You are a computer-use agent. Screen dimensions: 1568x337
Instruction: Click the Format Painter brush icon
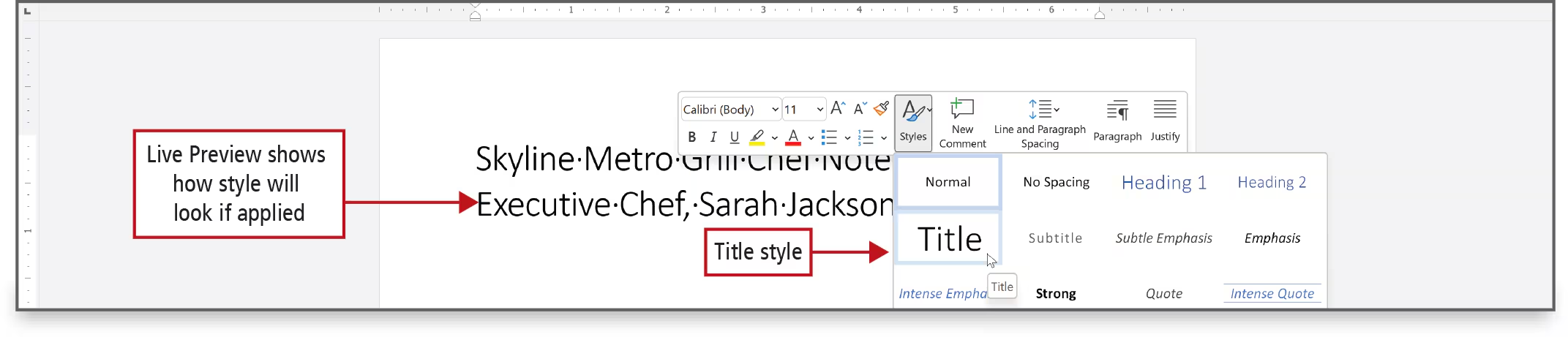[x=881, y=109]
